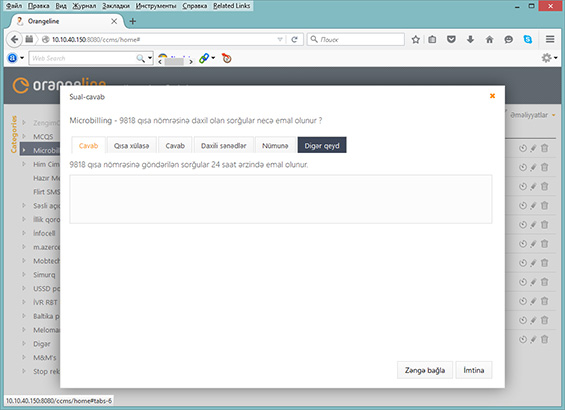Click the edit pencil icon in last row

pos(533,339)
